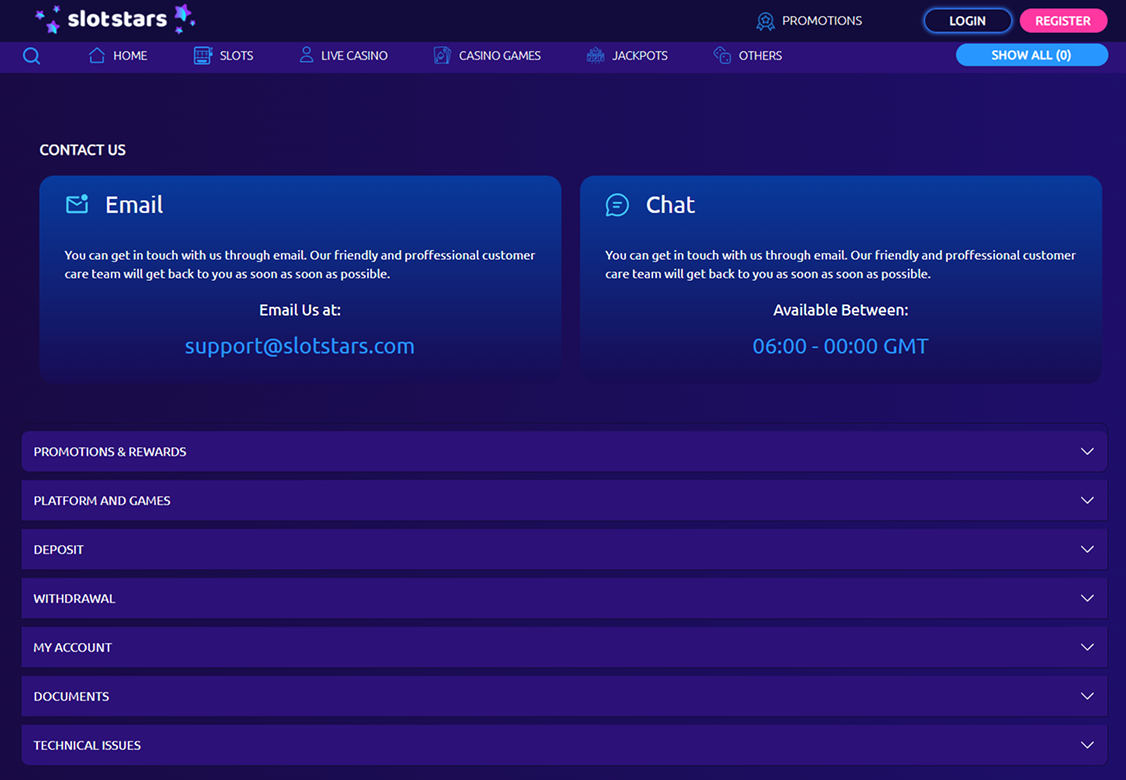The width and height of the screenshot is (1126, 780).
Task: Click the Chat bubble icon
Action: (x=617, y=205)
